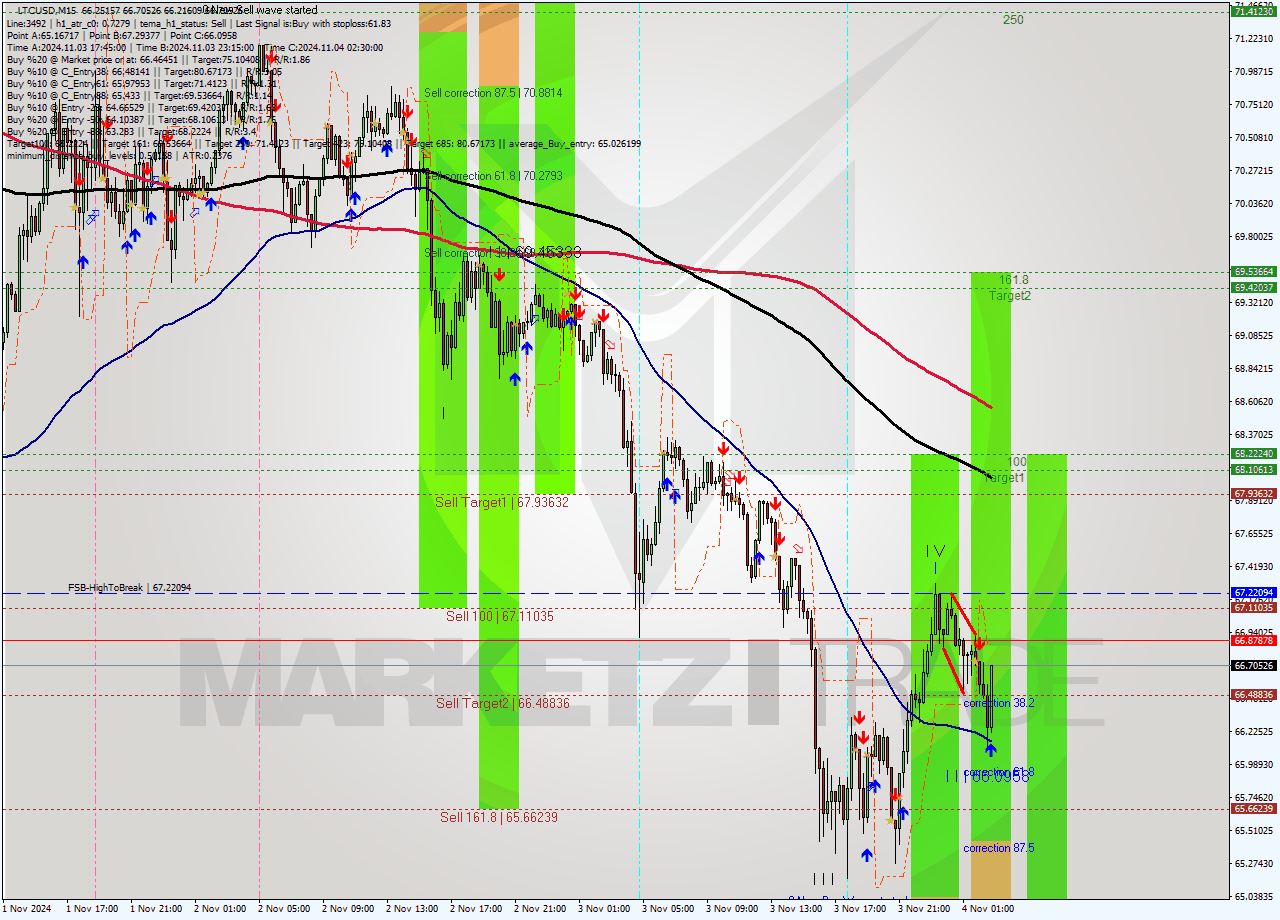Select the 'FSB-HighToBreak | 67.22094' line label
Viewport: 1280px width, 920px height.
[x=129, y=588]
